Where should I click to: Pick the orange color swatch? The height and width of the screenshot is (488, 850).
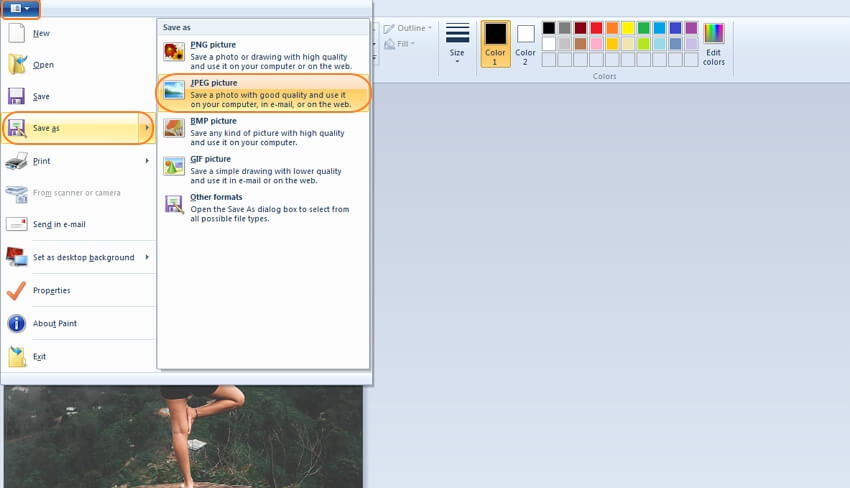(612, 28)
